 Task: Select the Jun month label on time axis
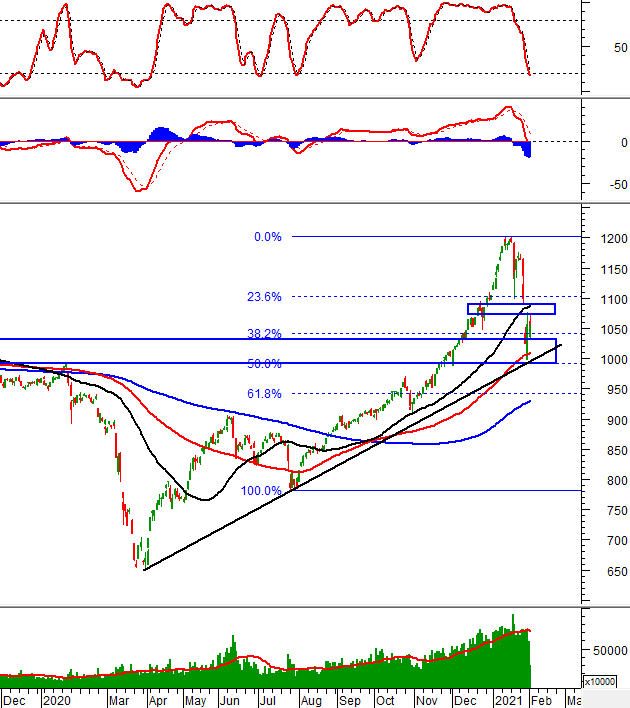point(229,701)
